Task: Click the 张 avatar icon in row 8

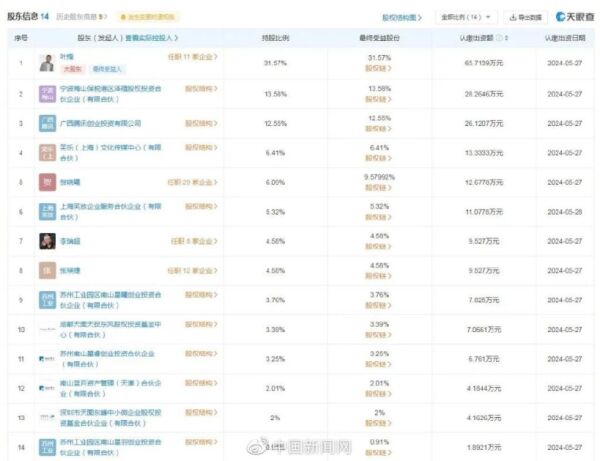Action: [x=47, y=270]
